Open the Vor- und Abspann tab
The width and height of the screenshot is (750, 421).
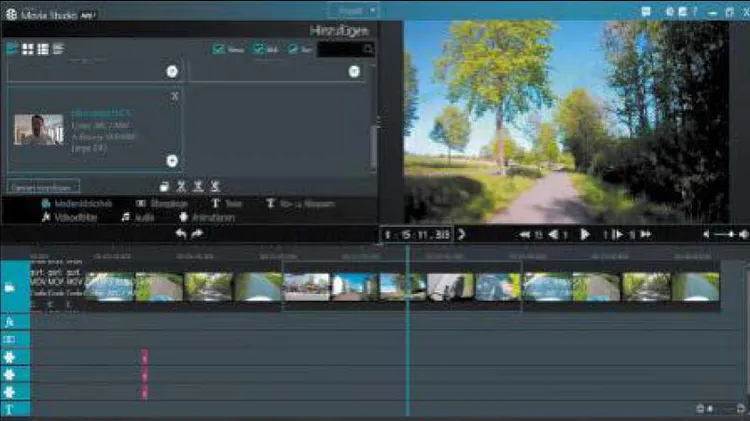(x=300, y=203)
